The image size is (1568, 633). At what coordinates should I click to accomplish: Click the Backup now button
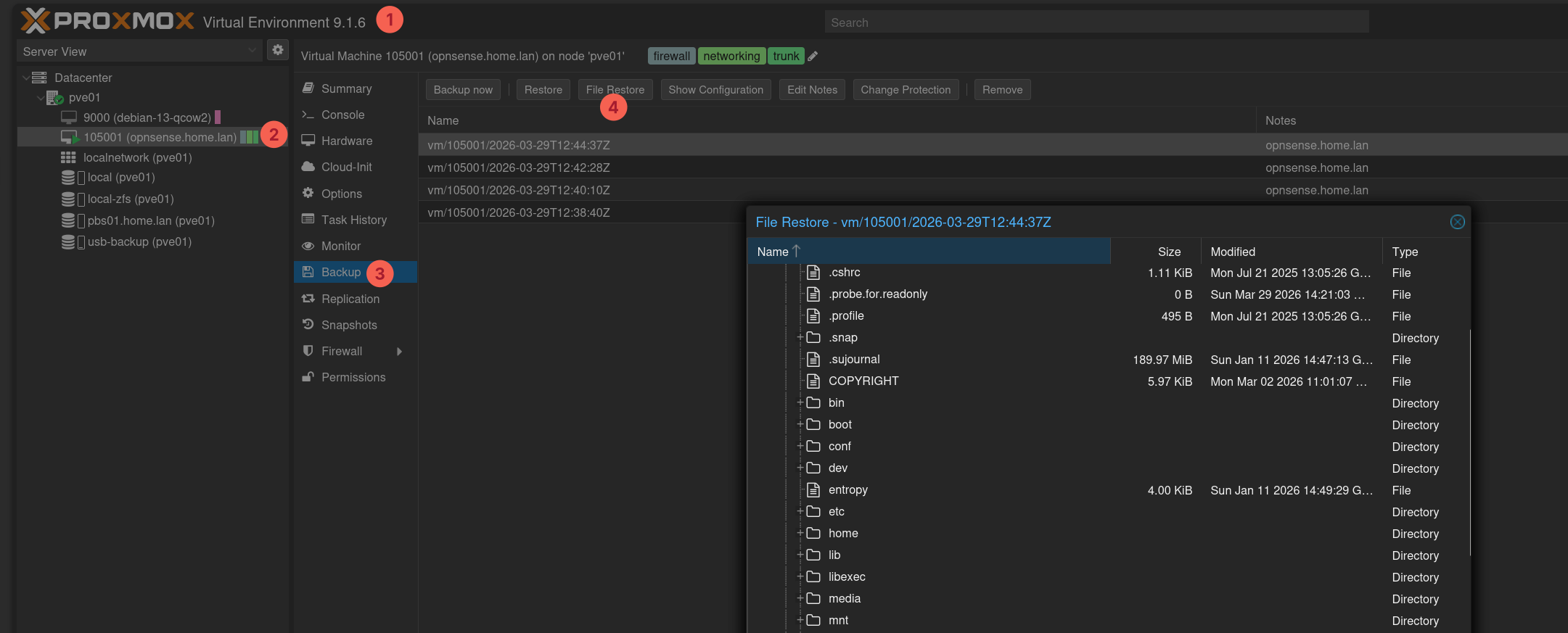pos(463,90)
